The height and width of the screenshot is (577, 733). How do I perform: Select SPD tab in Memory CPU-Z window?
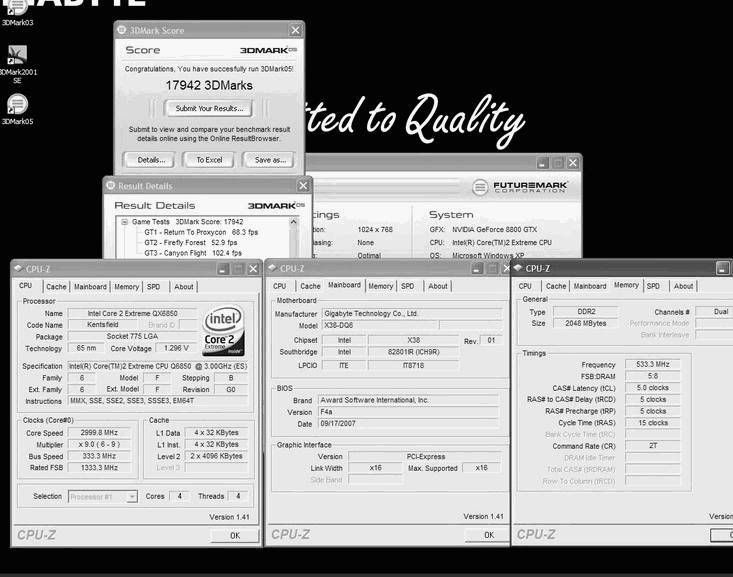click(653, 286)
